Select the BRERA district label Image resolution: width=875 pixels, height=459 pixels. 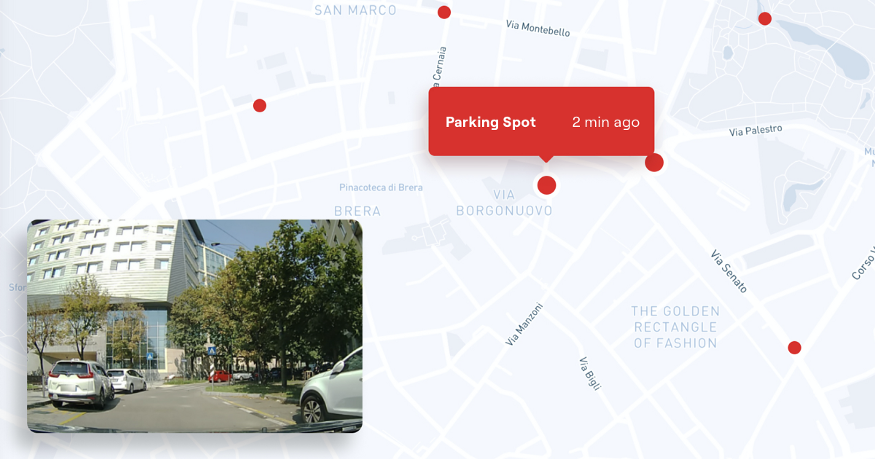pyautogui.click(x=358, y=211)
